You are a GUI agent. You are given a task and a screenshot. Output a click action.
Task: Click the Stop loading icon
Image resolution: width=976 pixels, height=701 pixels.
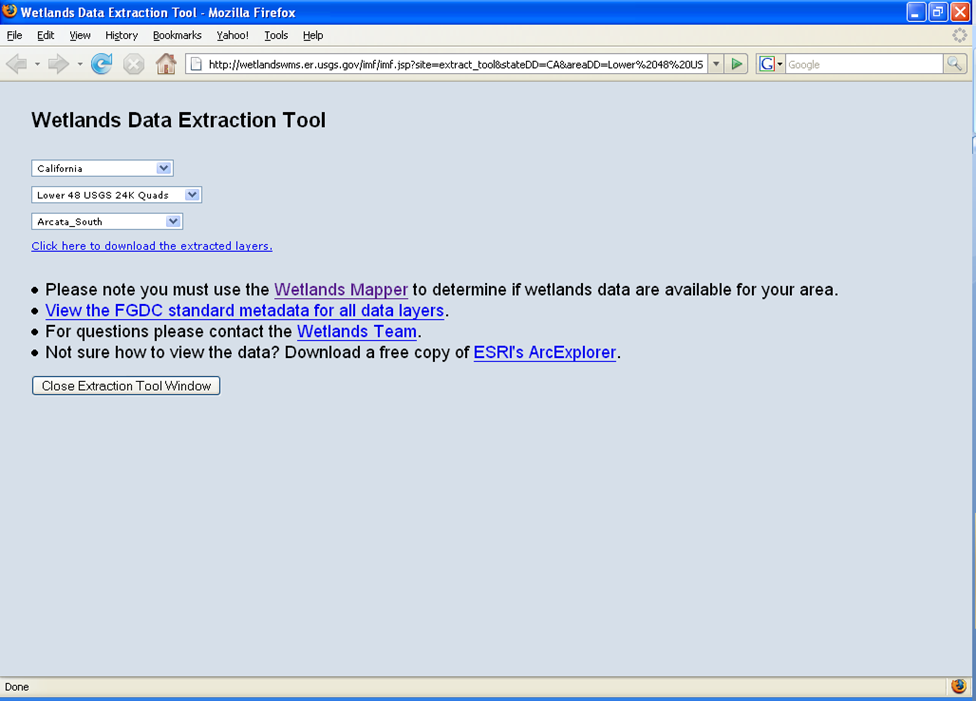tap(133, 63)
